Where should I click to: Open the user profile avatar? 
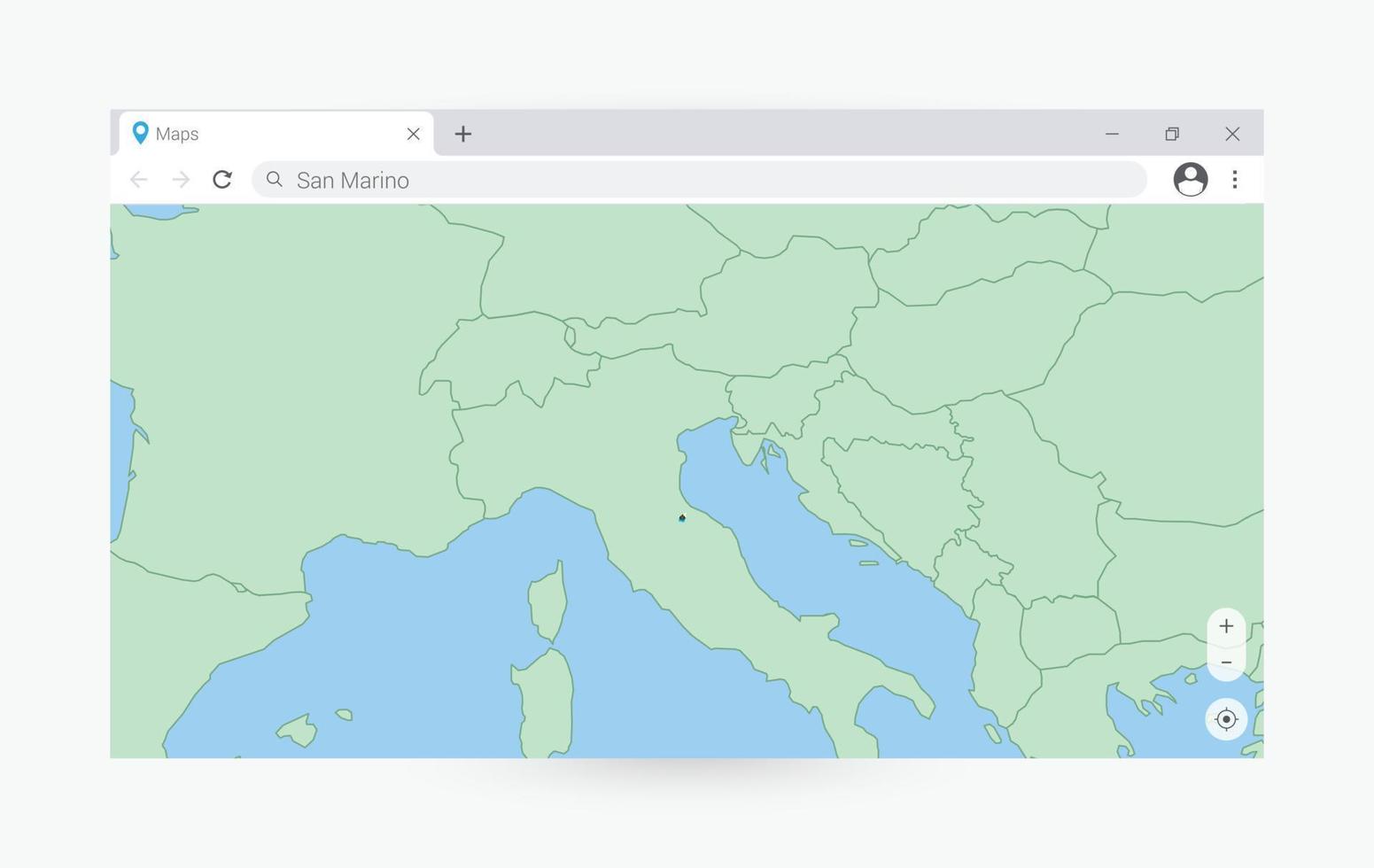coord(1191,180)
